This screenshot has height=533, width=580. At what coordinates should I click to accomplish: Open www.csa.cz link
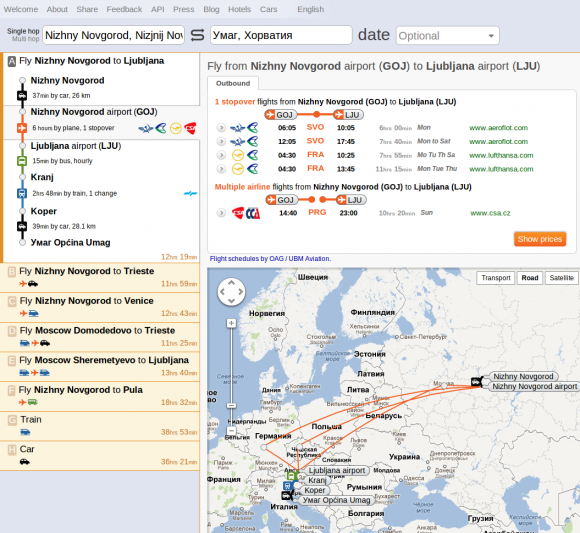[490, 213]
